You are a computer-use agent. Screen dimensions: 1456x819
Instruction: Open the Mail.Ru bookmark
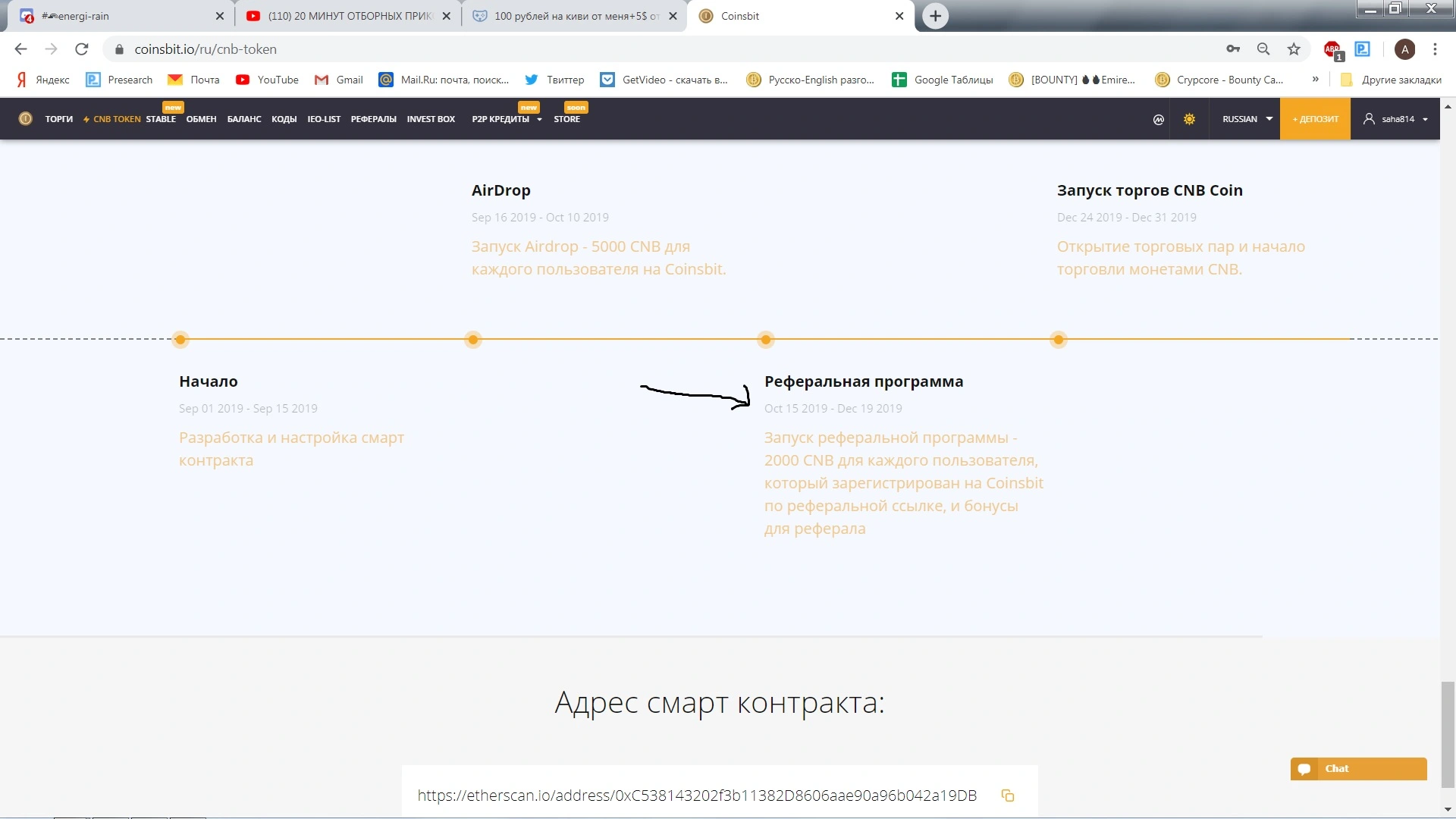[444, 80]
